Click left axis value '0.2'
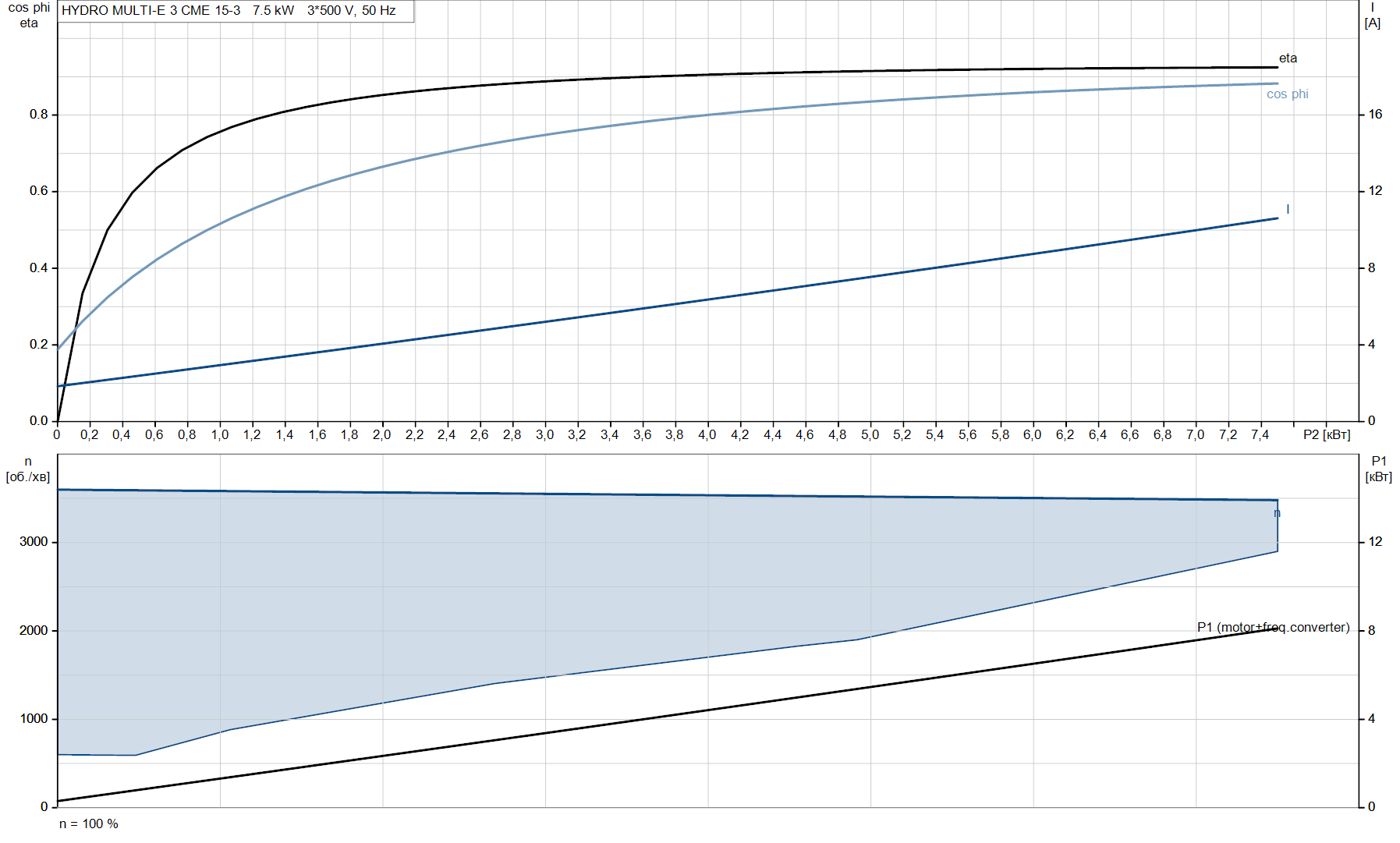Image resolution: width=1400 pixels, height=843 pixels. tap(38, 345)
